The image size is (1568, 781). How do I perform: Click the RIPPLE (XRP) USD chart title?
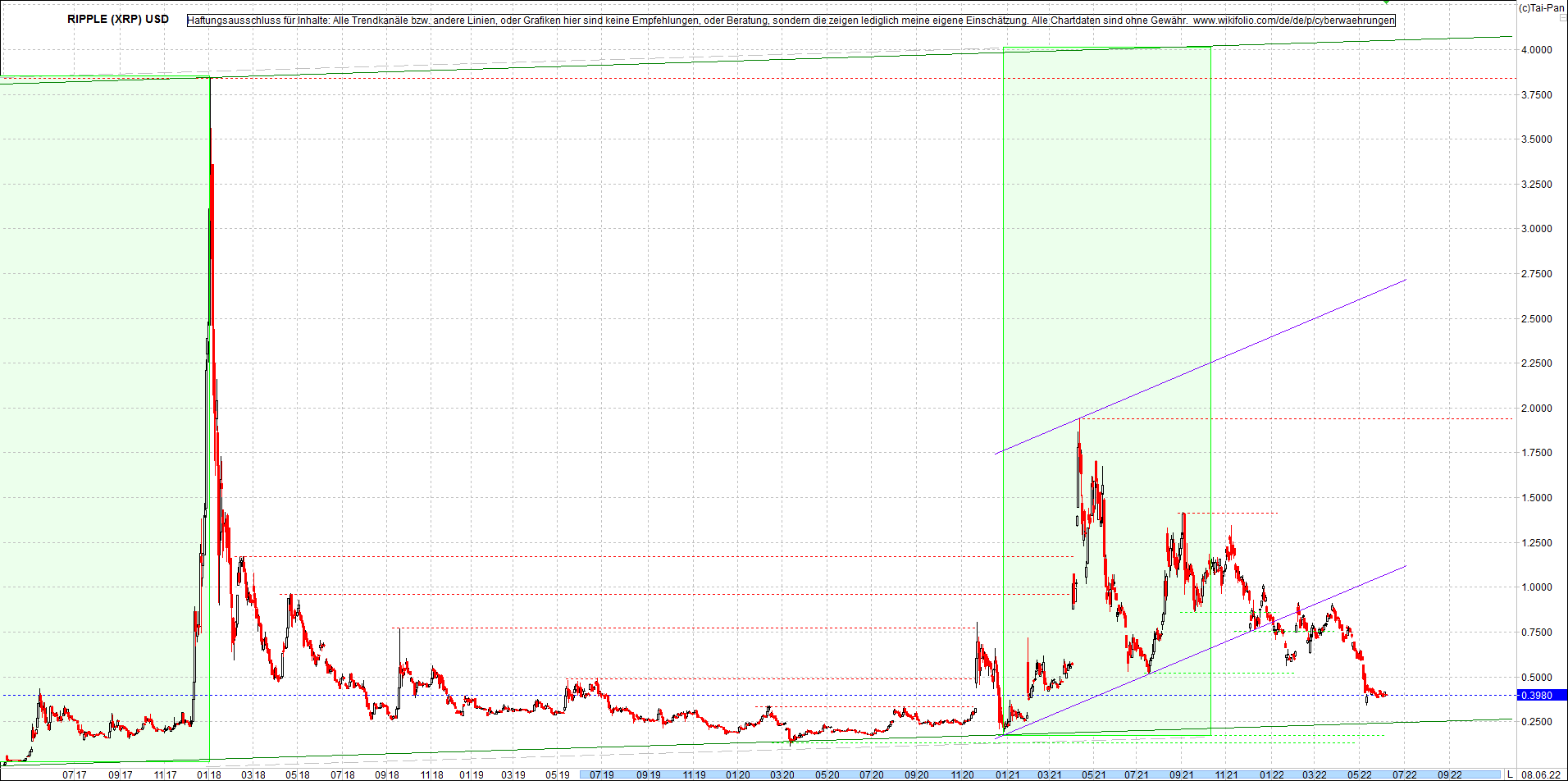pos(118,19)
